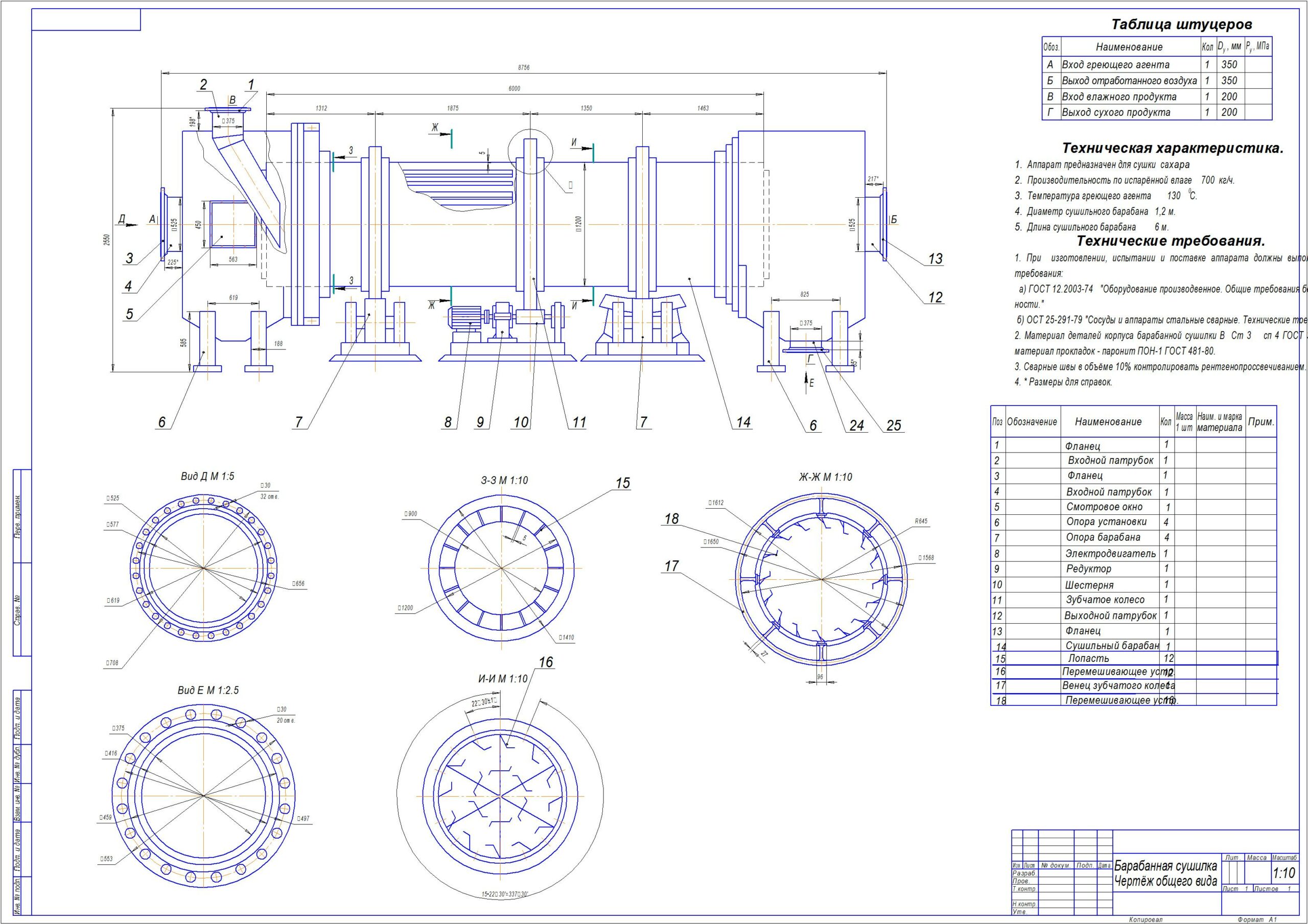The width and height of the screenshot is (1308, 924).
Task: Click 'Шестерня' in the parts list
Action: [1089, 584]
